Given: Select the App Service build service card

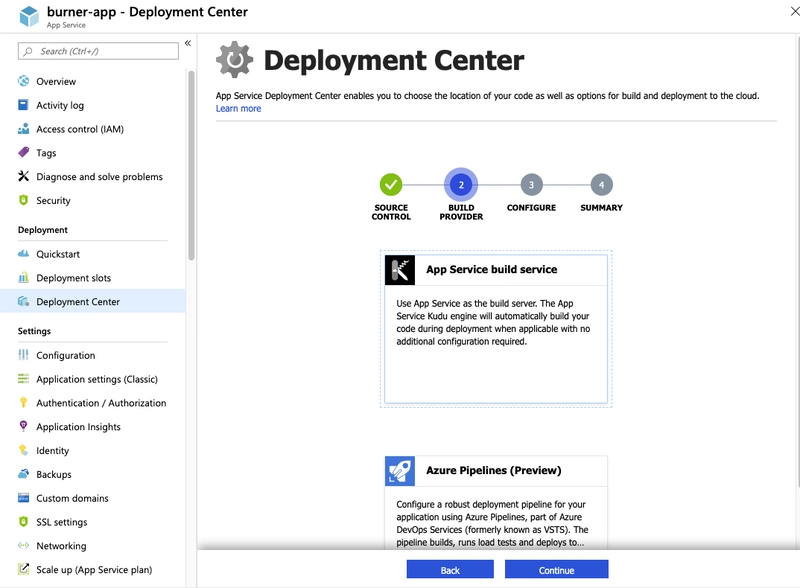Looking at the screenshot, I should 496,329.
